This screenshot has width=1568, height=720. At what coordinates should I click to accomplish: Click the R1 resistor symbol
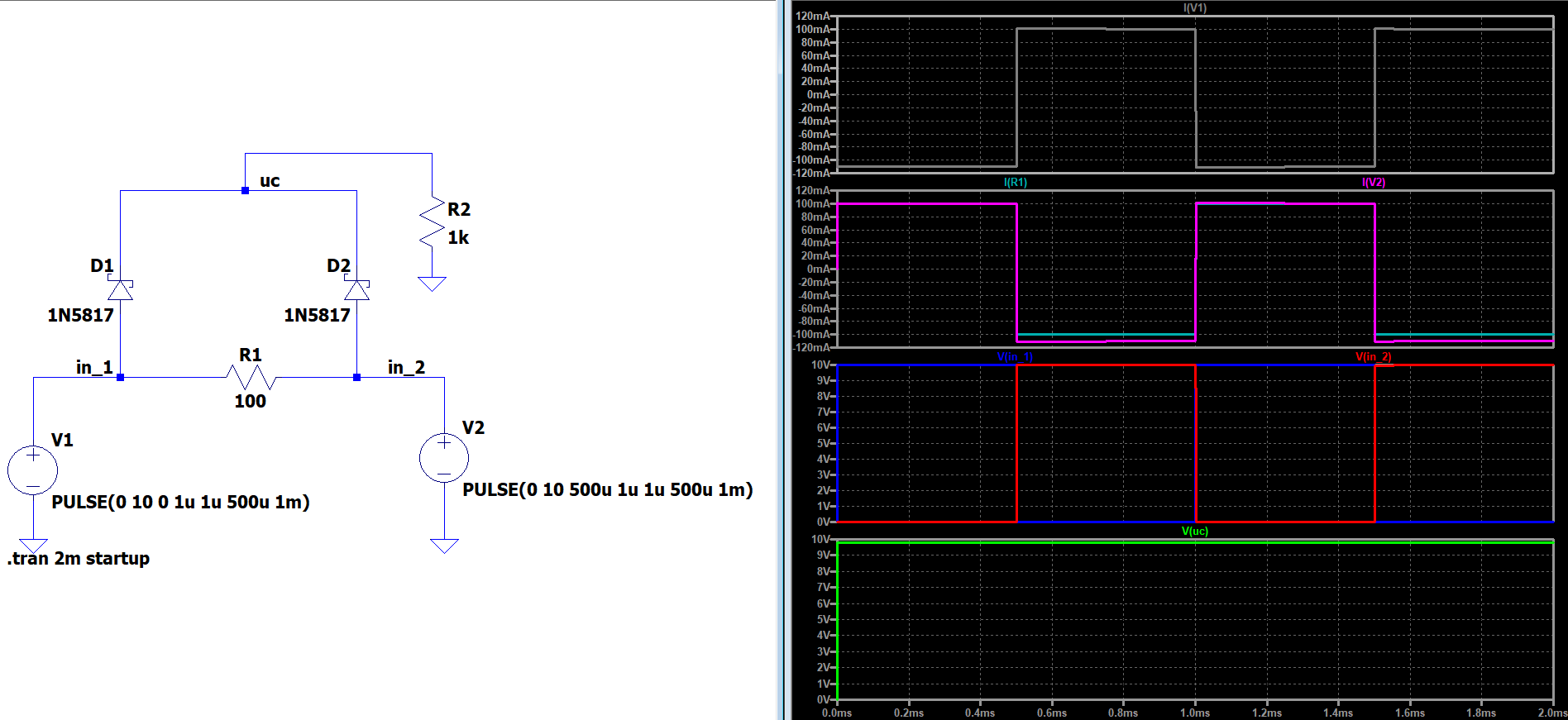pyautogui.click(x=251, y=378)
